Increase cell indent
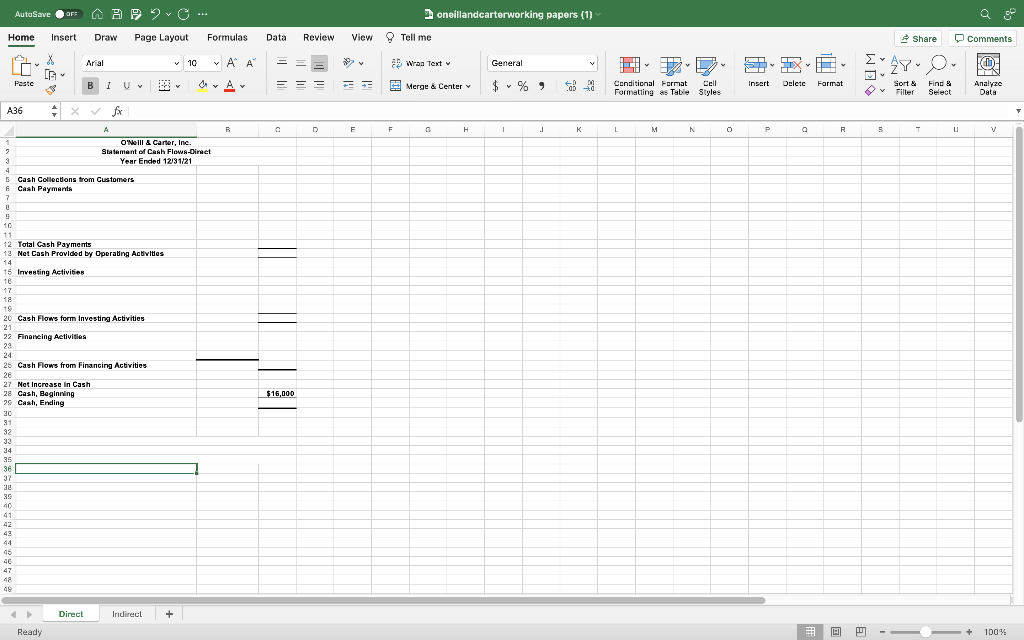Screen dimensions: 1024x640 point(367,86)
